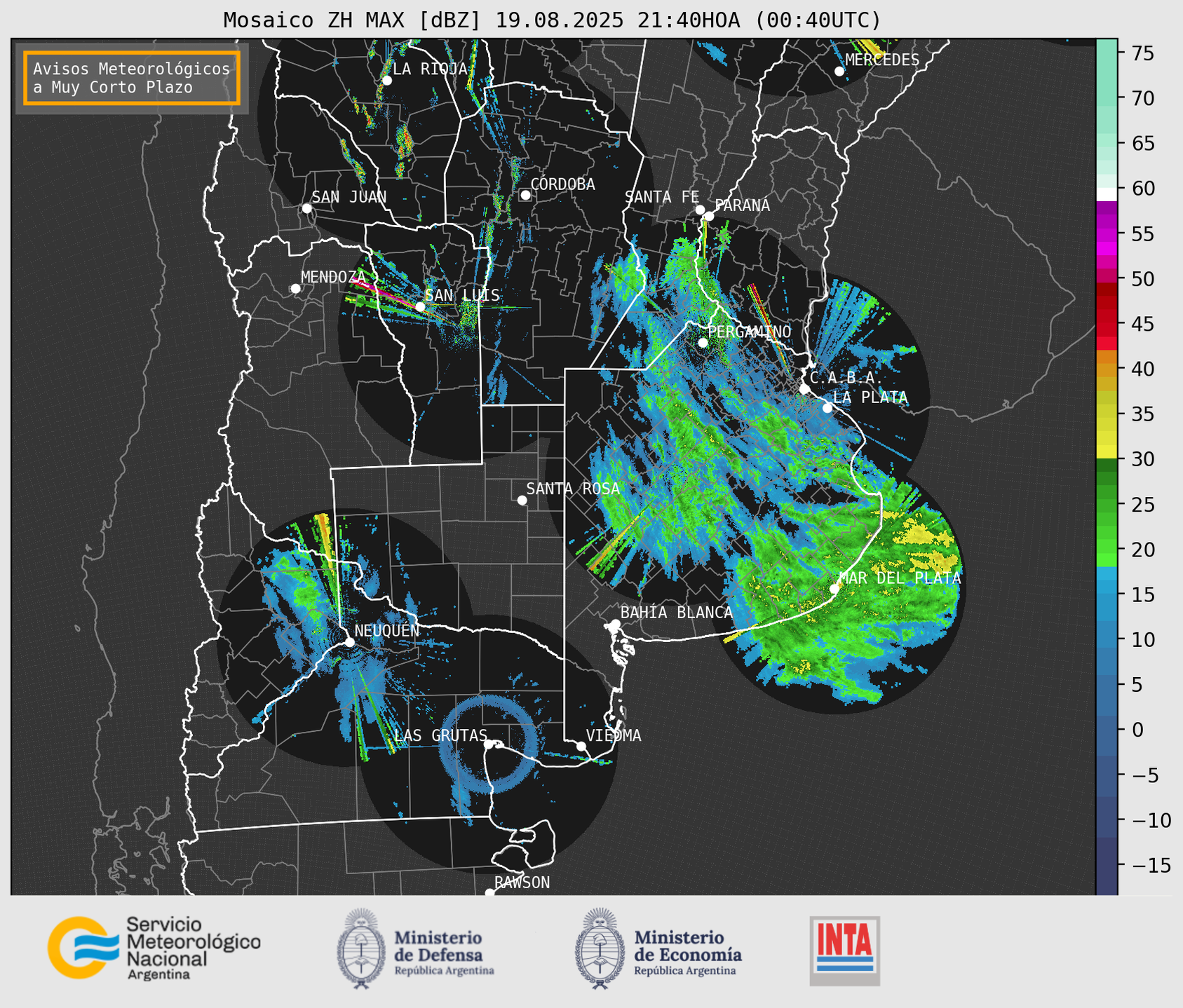Image resolution: width=1183 pixels, height=1008 pixels.
Task: Click the INTA logo
Action: pos(845,950)
